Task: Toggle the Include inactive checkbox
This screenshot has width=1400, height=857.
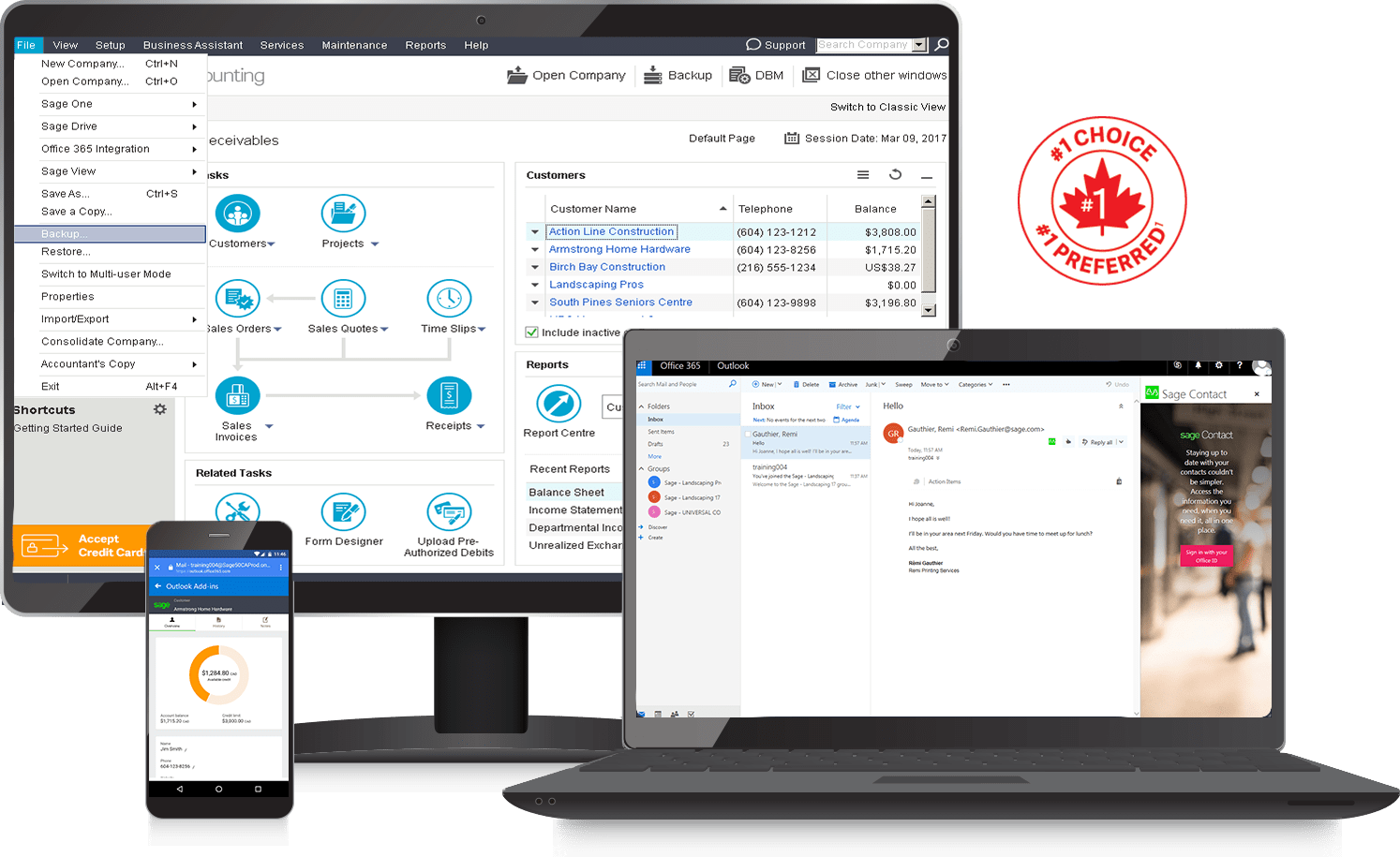Action: tap(531, 332)
